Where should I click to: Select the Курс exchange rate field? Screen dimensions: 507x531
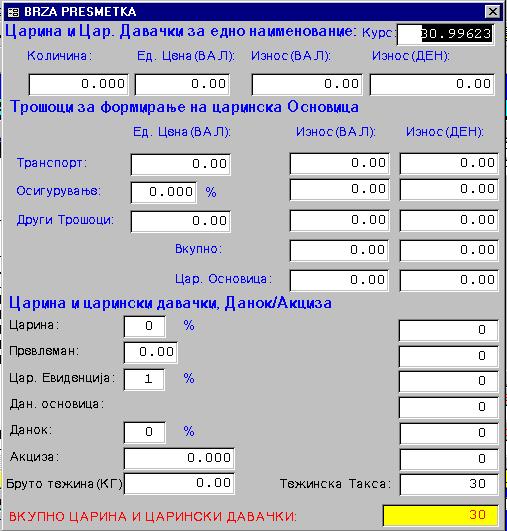pos(445,34)
